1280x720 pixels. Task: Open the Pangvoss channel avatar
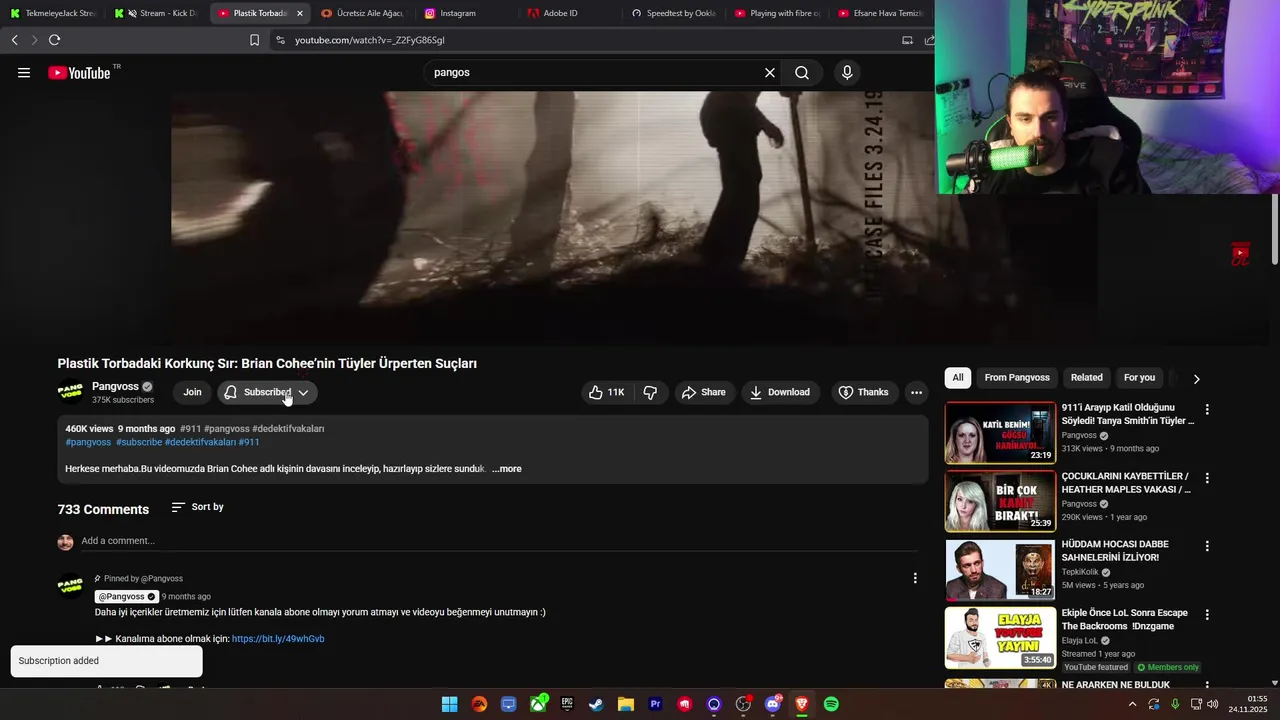pyautogui.click(x=70, y=392)
